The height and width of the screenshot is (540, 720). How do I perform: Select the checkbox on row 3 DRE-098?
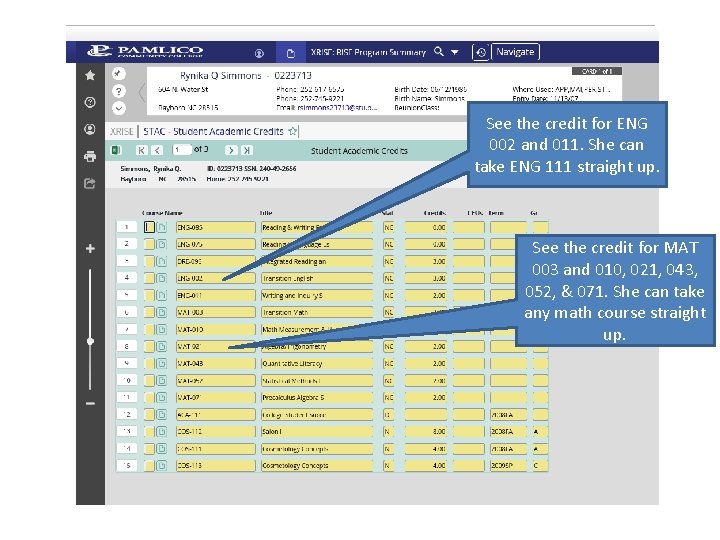(x=149, y=261)
